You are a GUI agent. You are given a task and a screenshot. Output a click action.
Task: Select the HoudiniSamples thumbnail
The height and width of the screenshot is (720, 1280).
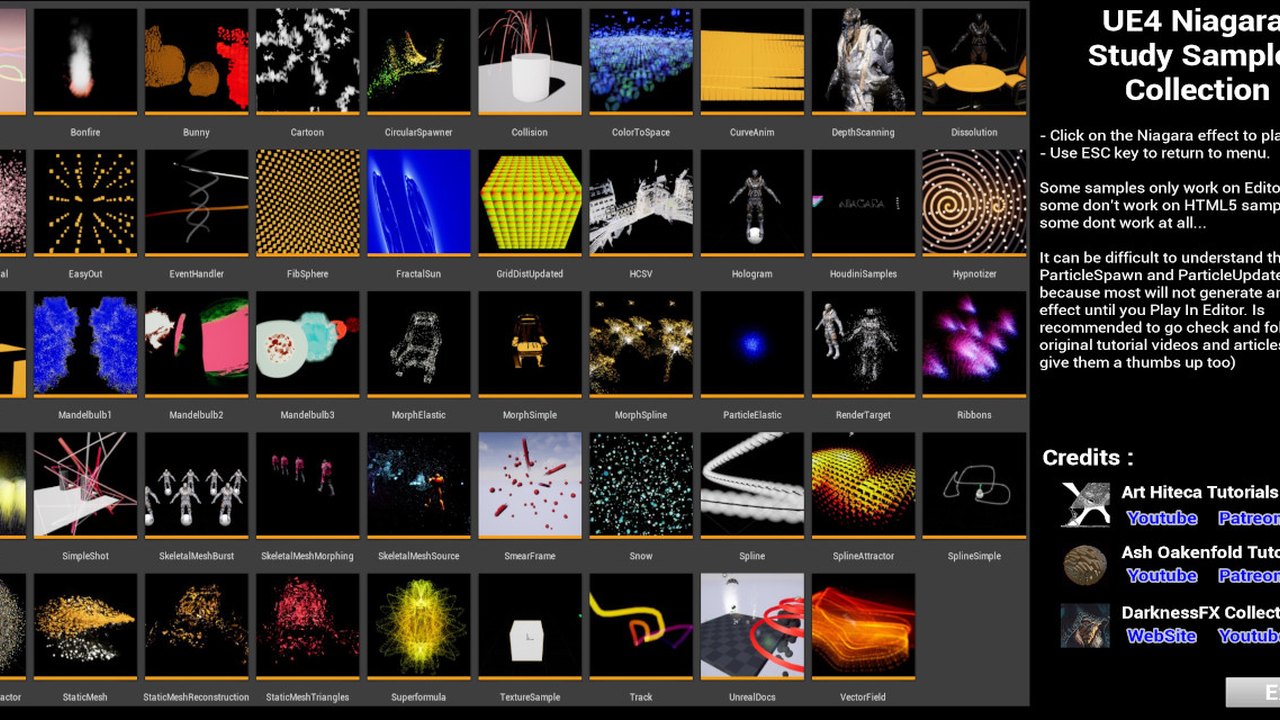862,203
